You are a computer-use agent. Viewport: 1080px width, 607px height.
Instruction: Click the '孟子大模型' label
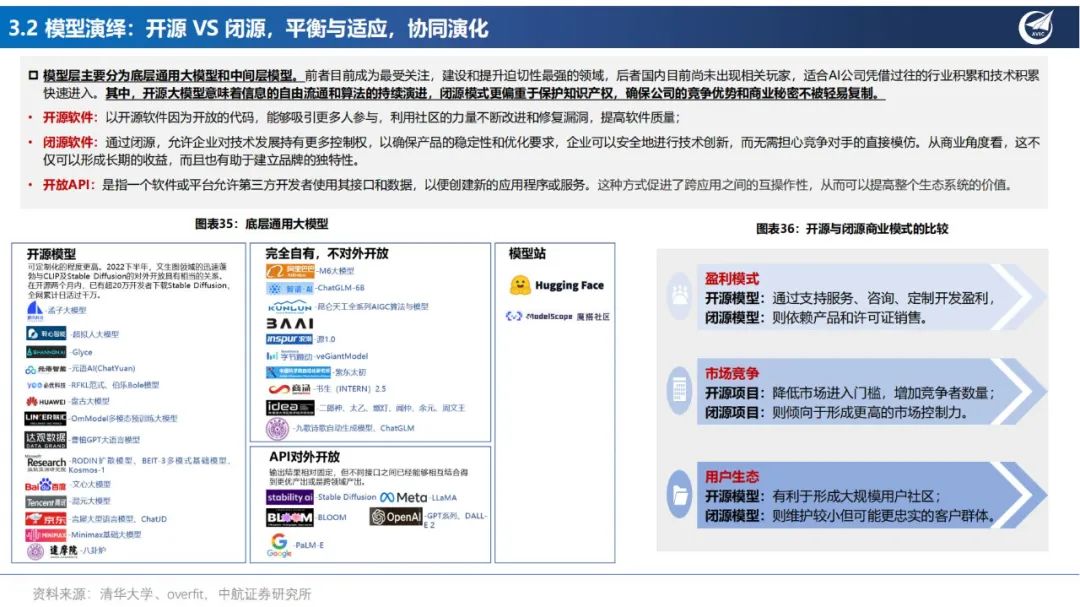67,311
